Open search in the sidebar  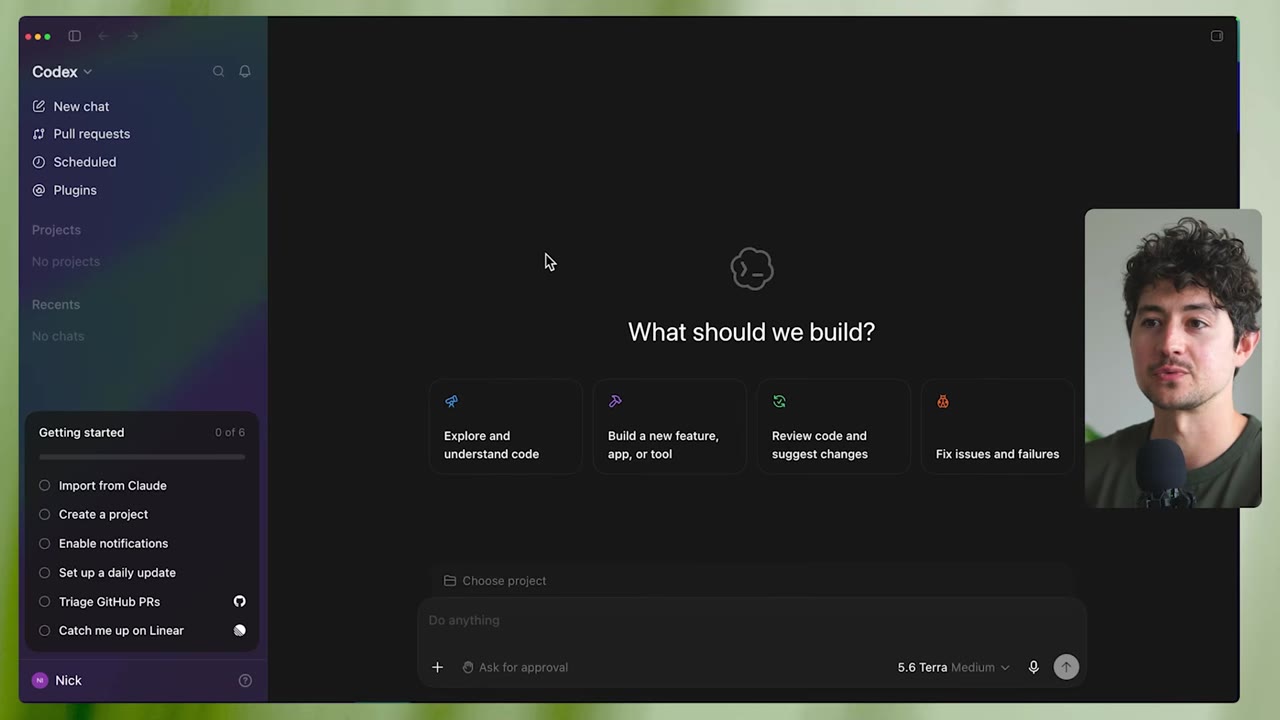(x=218, y=72)
